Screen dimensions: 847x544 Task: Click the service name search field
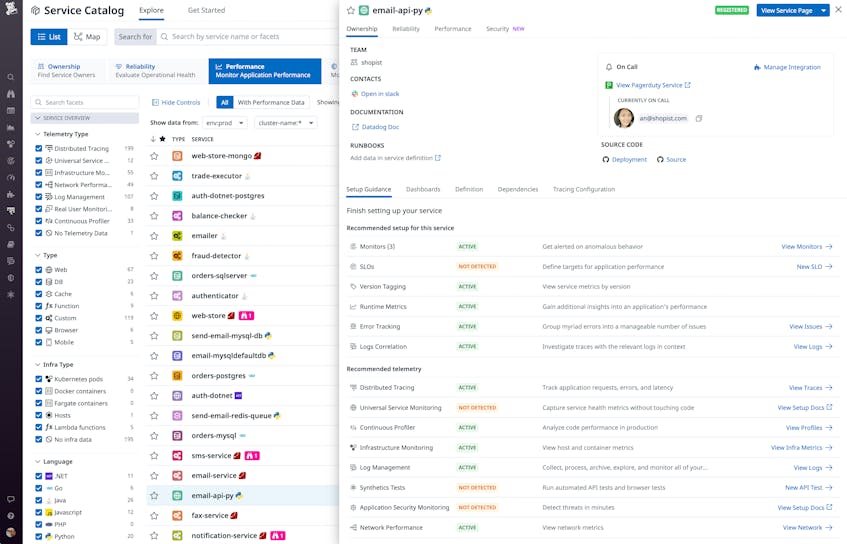click(x=248, y=37)
